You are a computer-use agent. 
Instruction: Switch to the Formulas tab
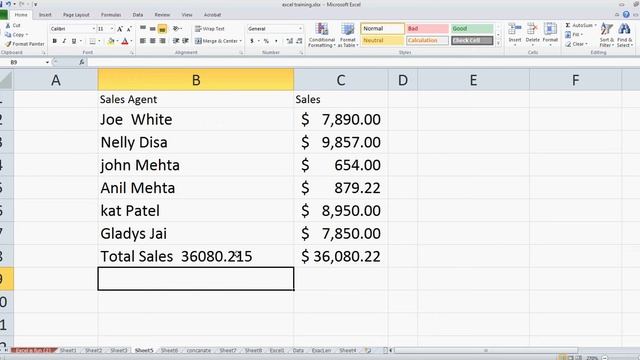[x=111, y=15]
